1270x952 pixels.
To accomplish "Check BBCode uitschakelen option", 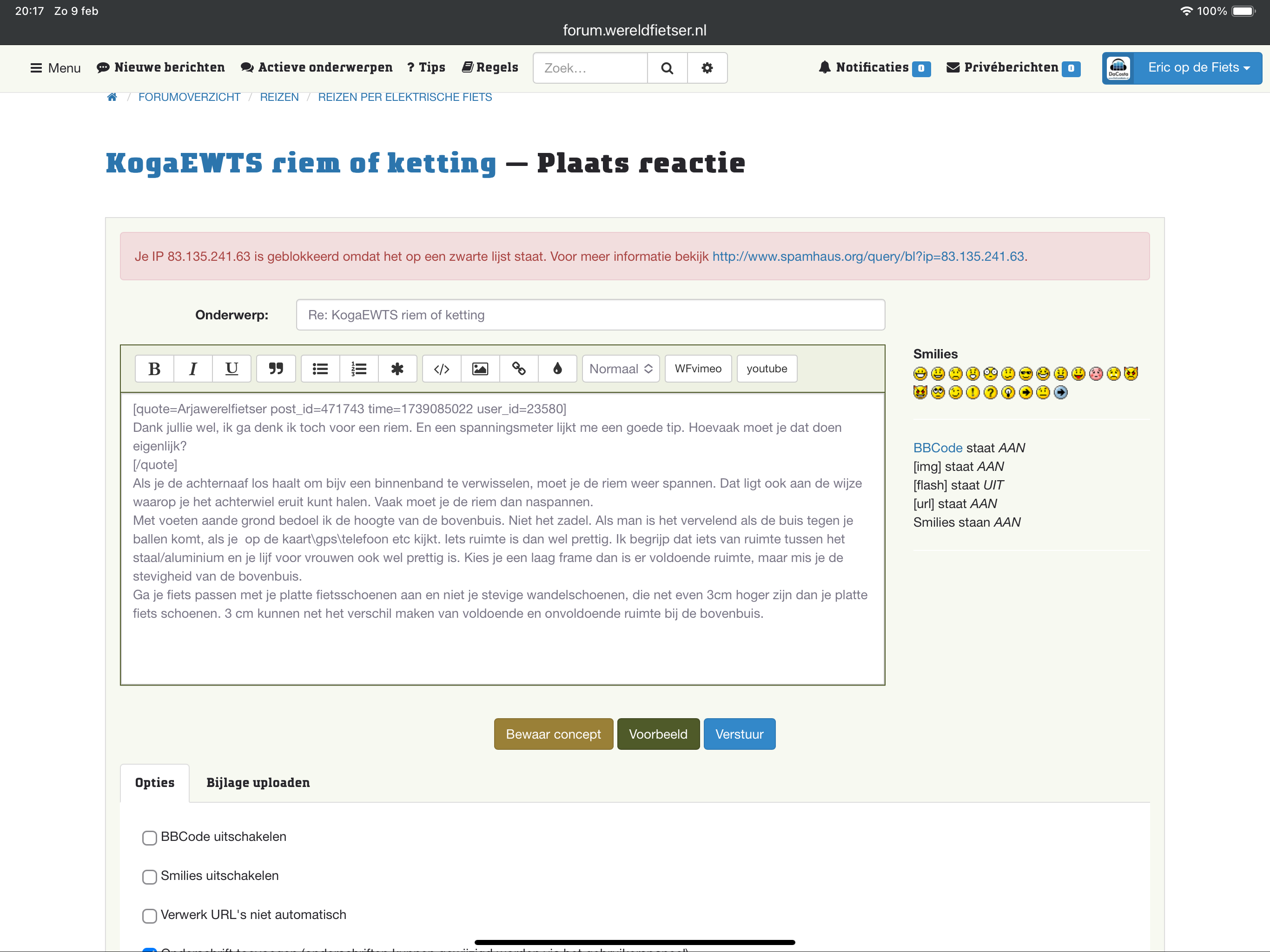I will 149,838.
